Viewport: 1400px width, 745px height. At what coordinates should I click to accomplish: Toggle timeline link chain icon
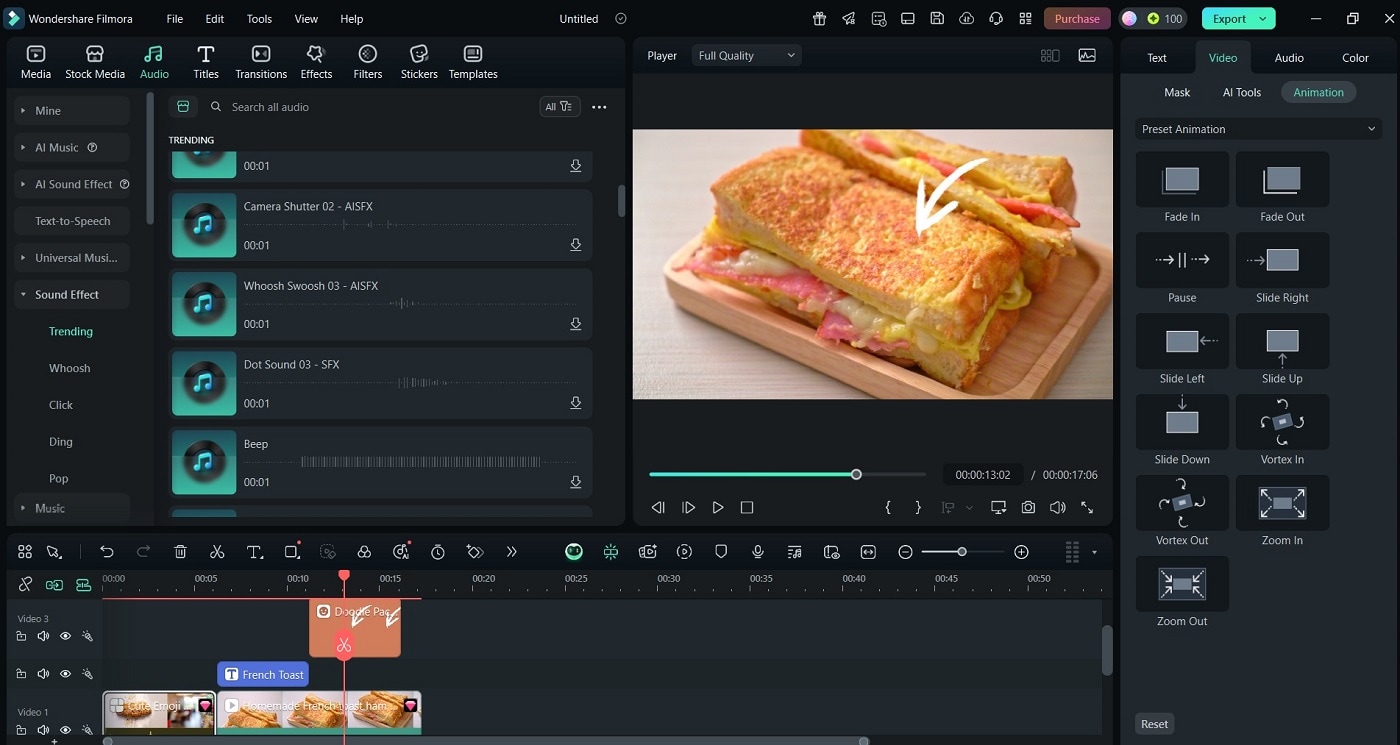tap(25, 584)
